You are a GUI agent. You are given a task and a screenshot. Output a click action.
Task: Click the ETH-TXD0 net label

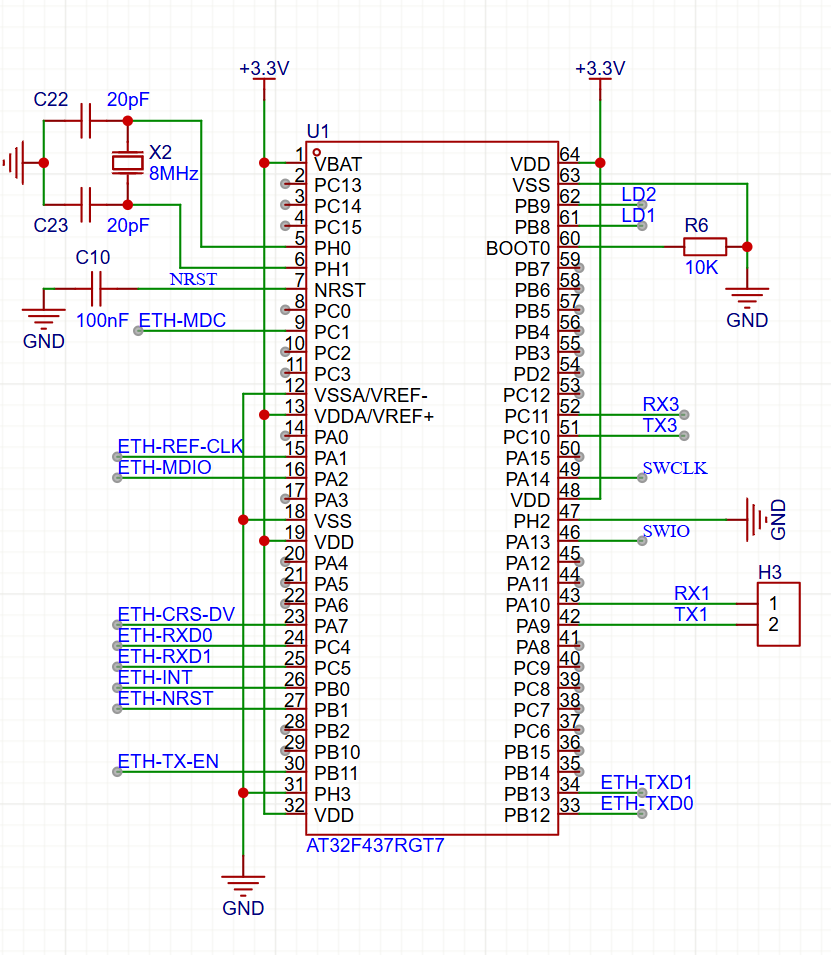647,803
